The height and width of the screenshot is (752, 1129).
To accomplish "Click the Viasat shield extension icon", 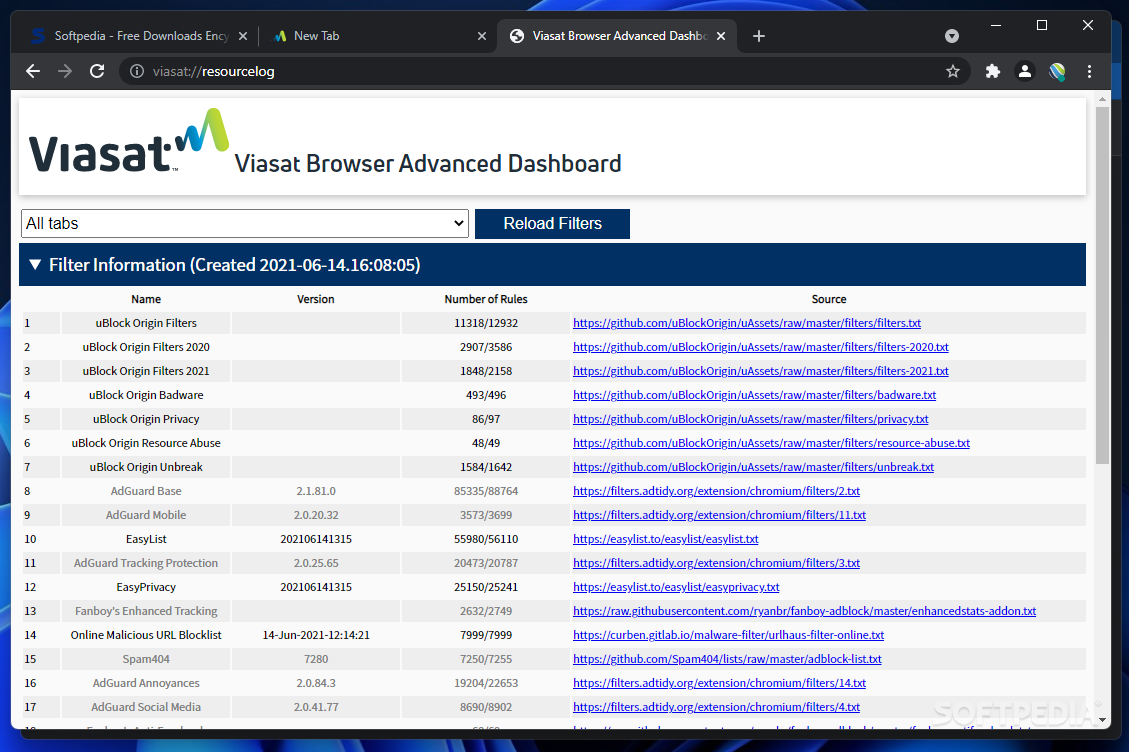I will click(1057, 71).
